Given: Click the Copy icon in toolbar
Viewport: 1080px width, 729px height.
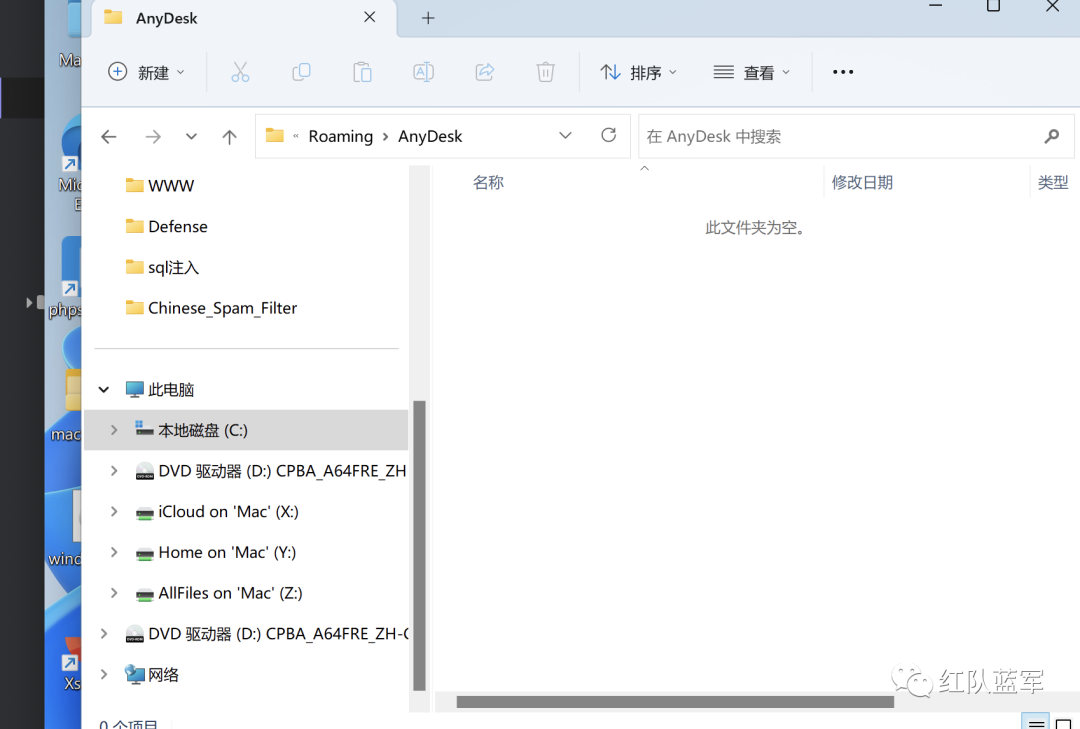Looking at the screenshot, I should click(x=301, y=72).
